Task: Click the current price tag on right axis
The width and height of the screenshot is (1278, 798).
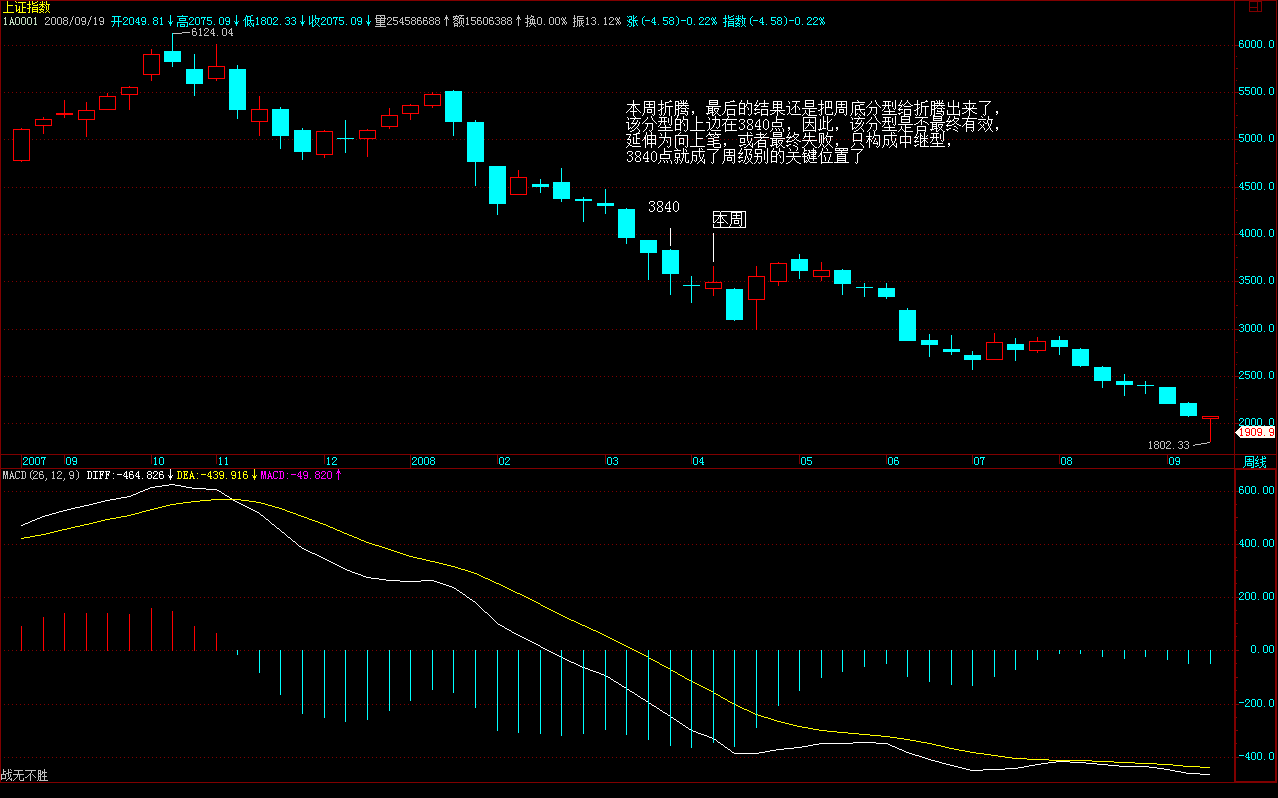Action: click(1256, 432)
